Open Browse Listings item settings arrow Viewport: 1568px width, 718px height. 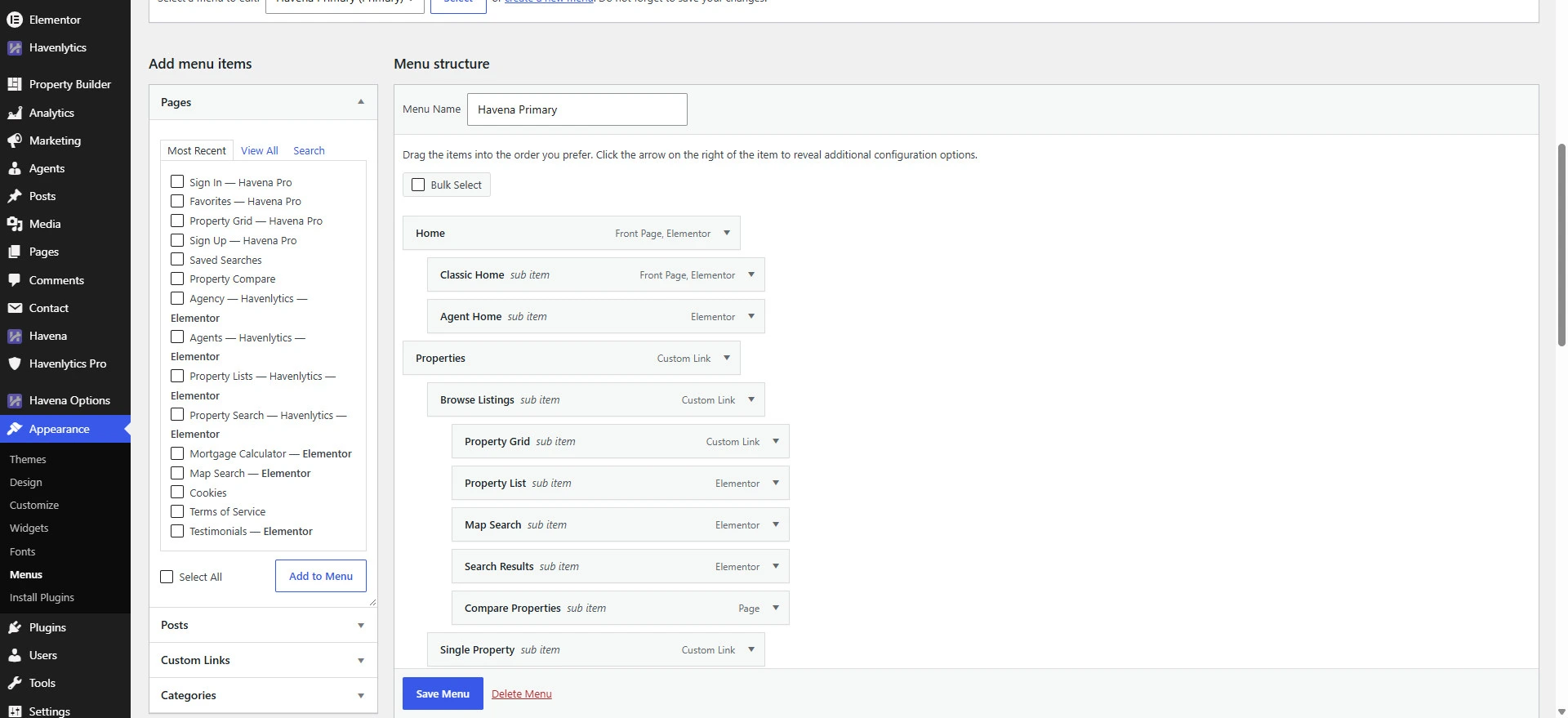(x=751, y=399)
